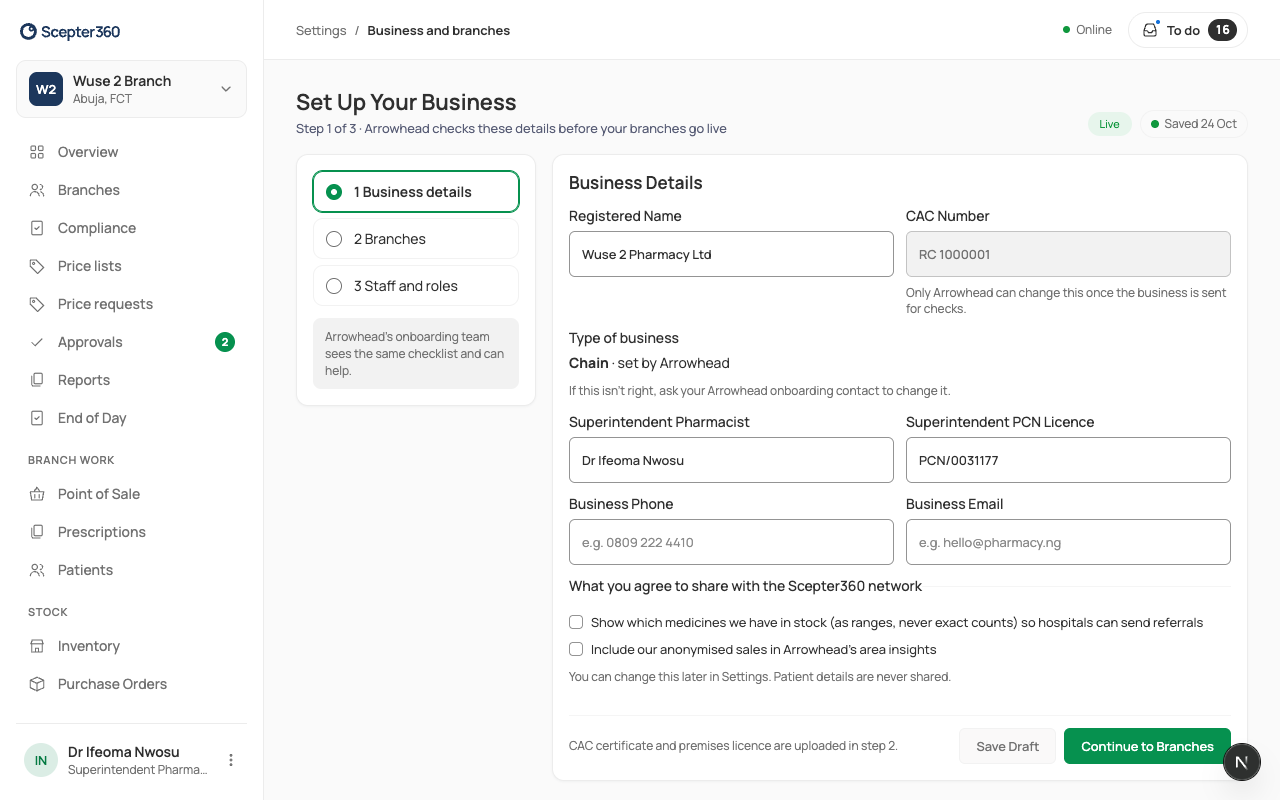Click the Prescriptions copy icon

pos(37,532)
